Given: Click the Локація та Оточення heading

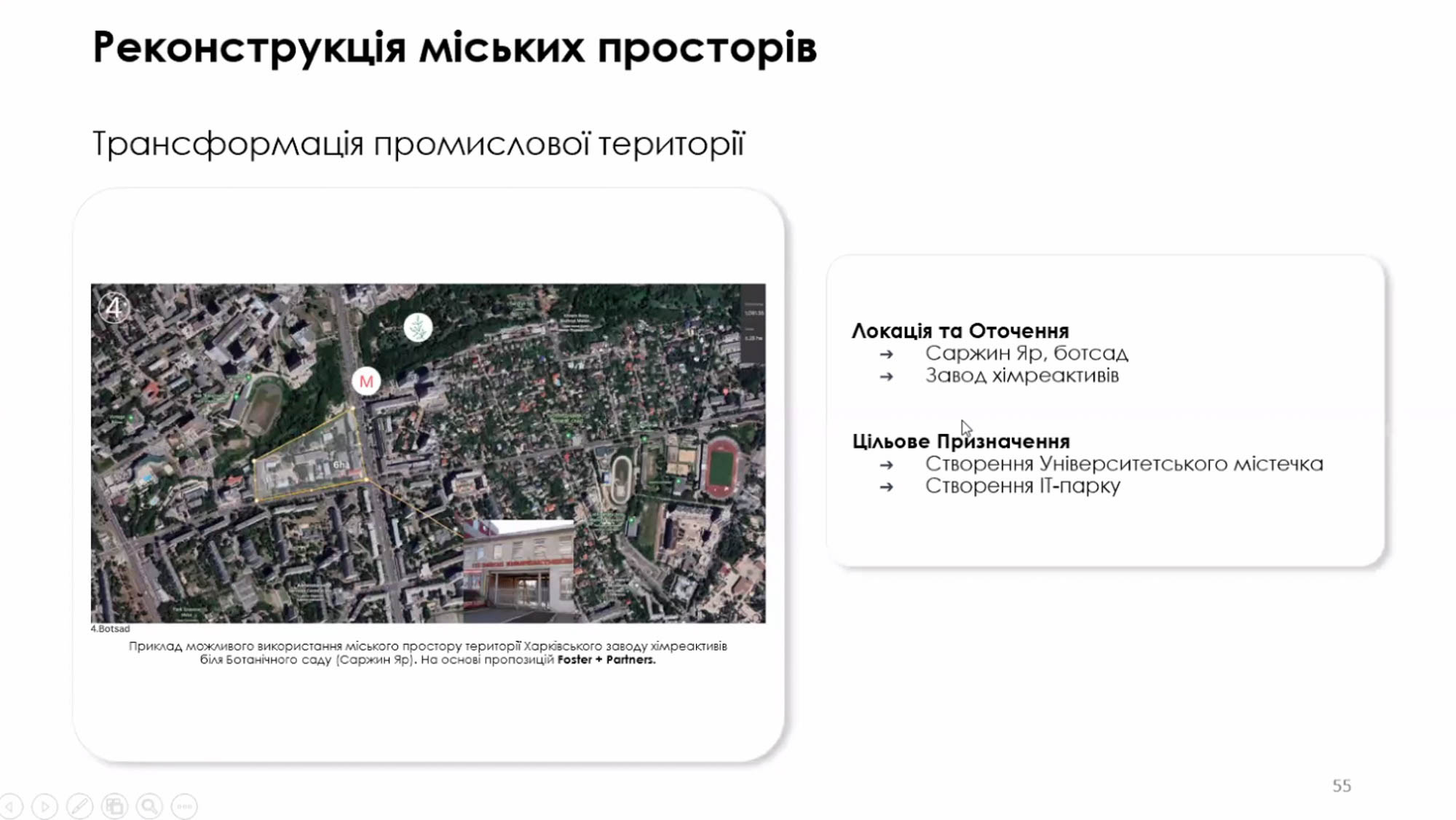Looking at the screenshot, I should pyautogui.click(x=960, y=331).
